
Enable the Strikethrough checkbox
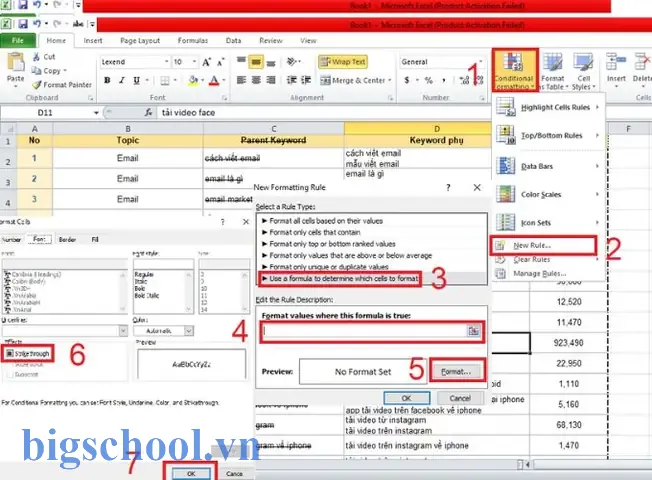coord(10,354)
